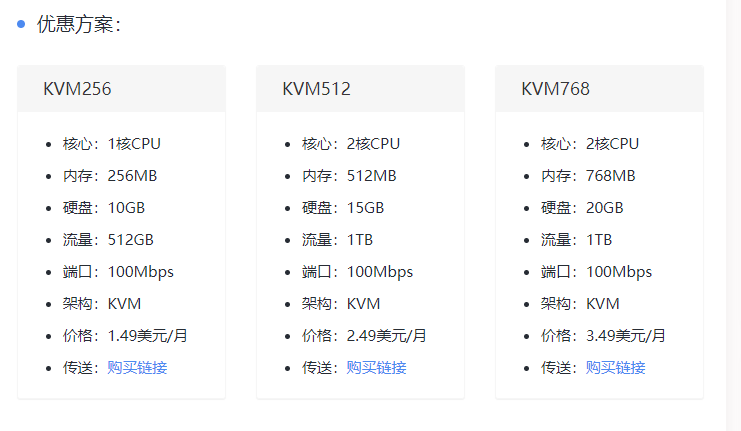Open the KVM512 purchase link
This screenshot has width=741, height=431.
tap(376, 367)
